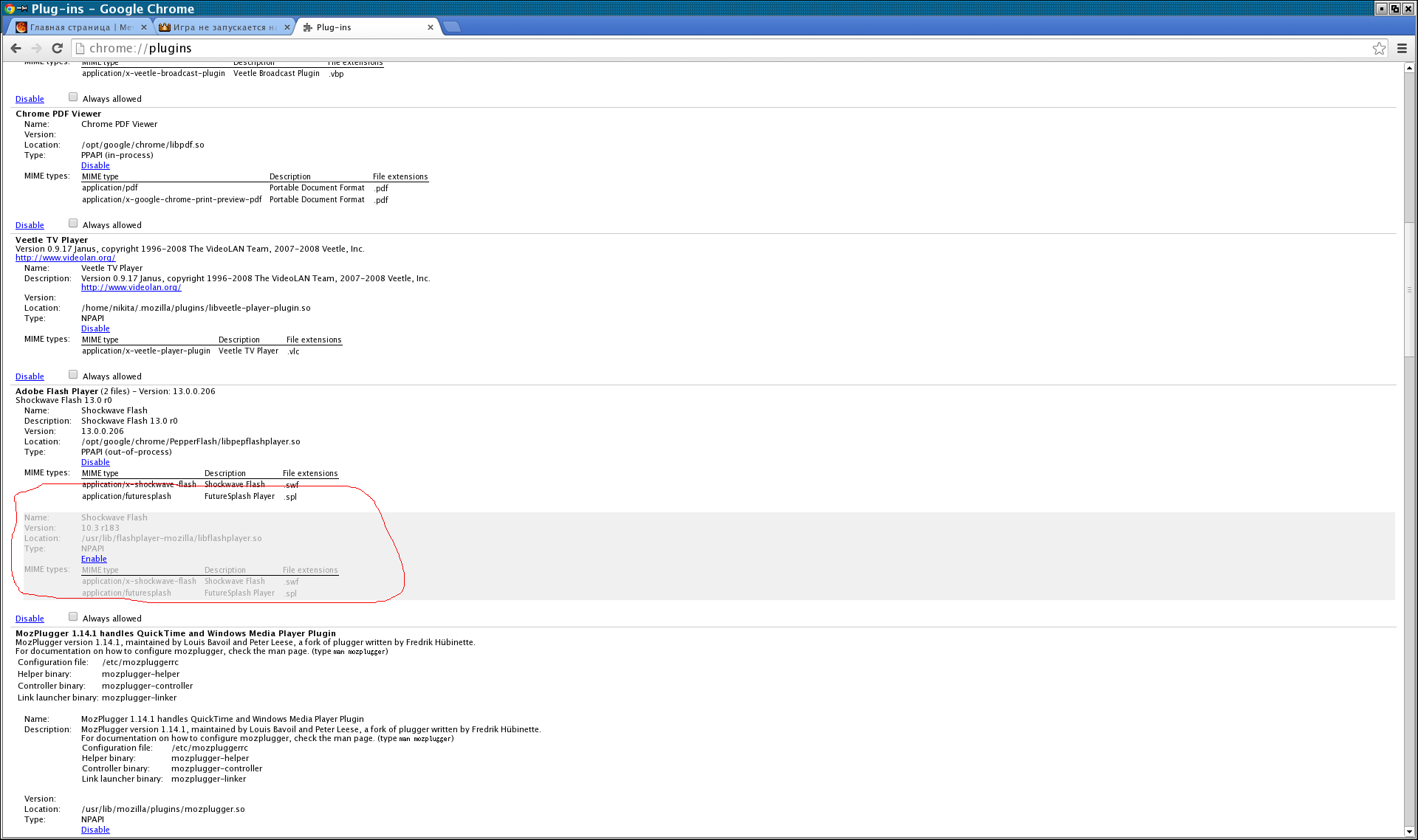Click the page icon in the address bar
Viewport: 1418px width, 840px height.
tap(81, 48)
